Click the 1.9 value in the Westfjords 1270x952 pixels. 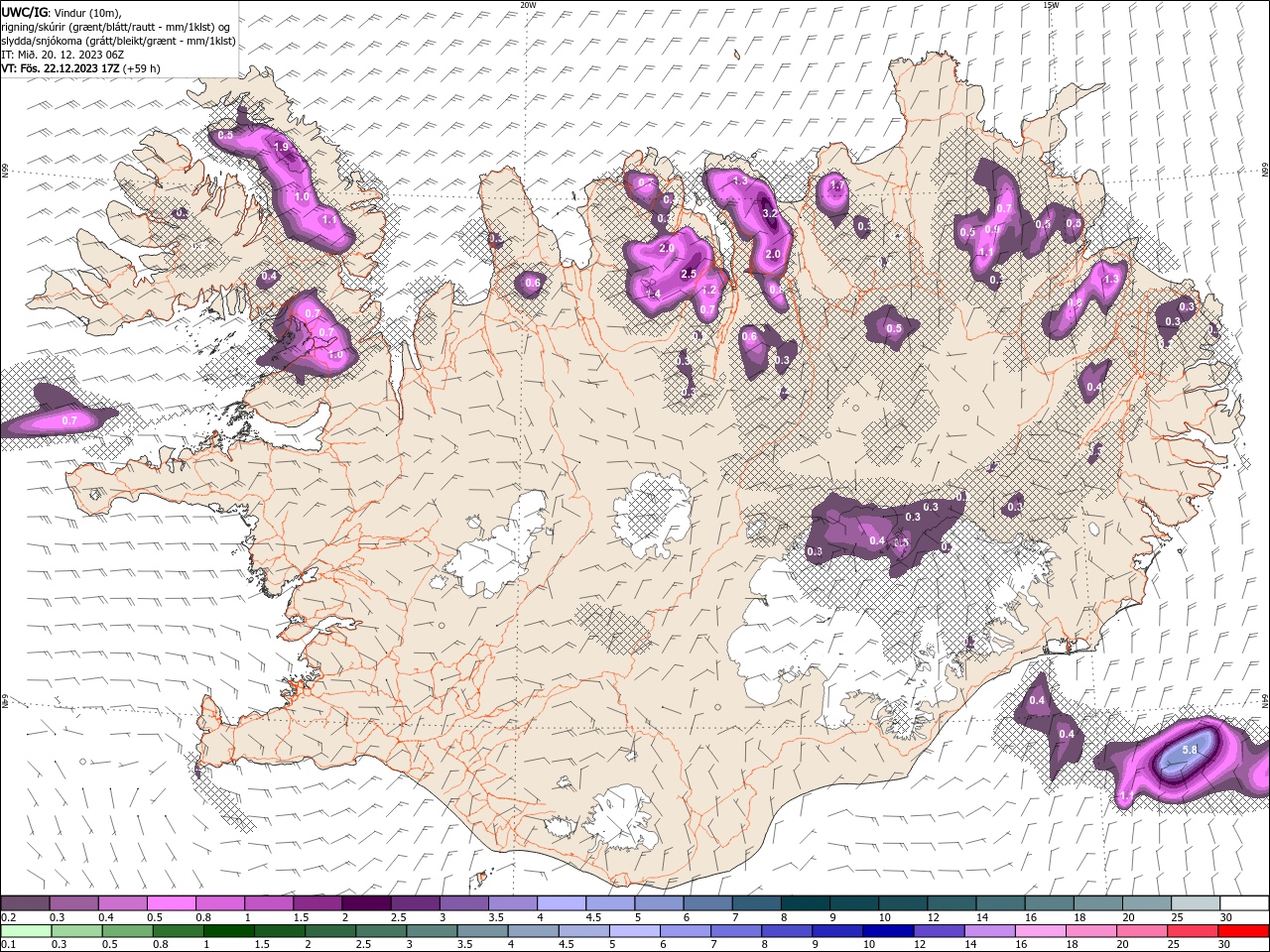[x=281, y=147]
